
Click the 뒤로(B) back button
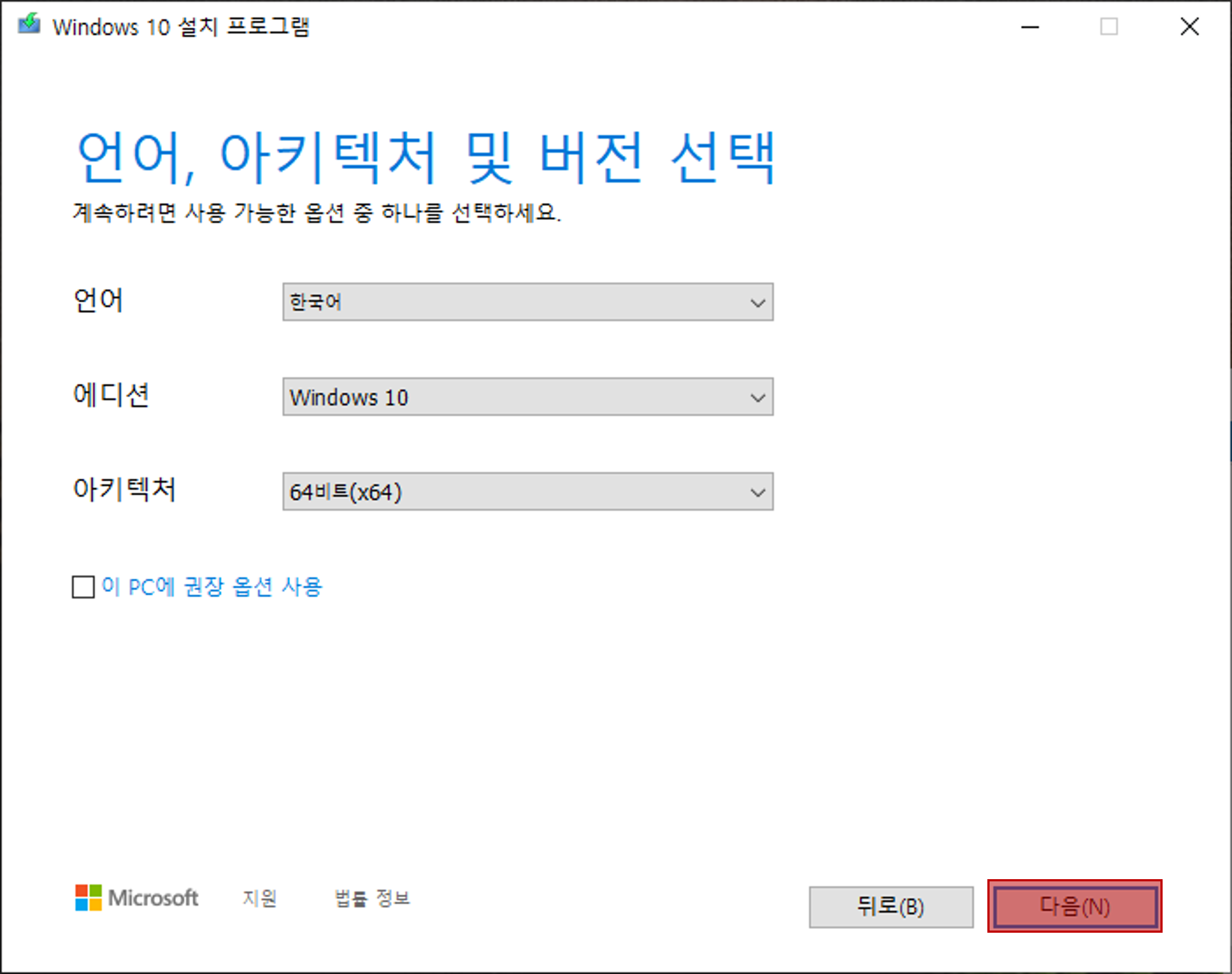[891, 907]
